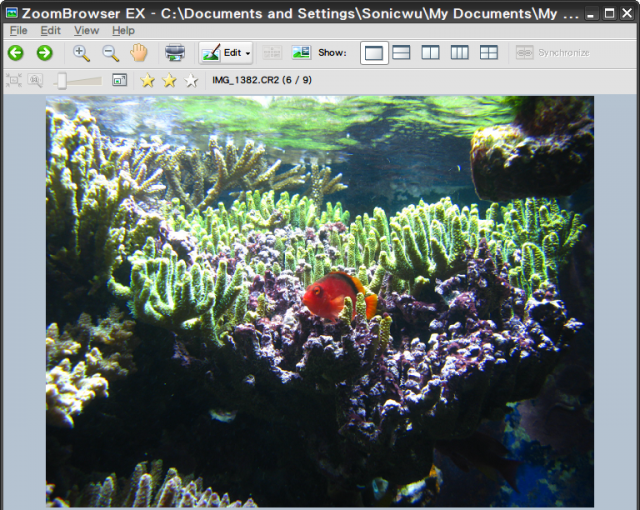Choose single image view layout
Screen dimensions: 640x510
pos(374,53)
